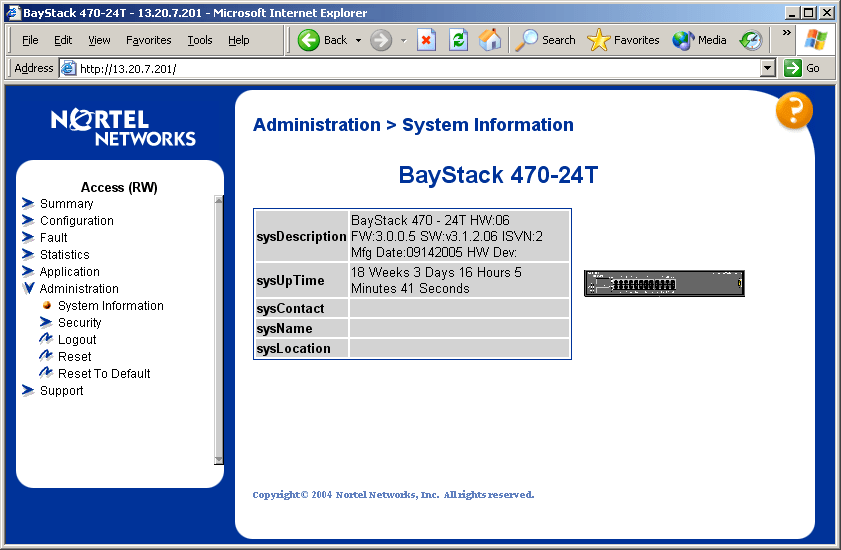Expand the Support arrow in sidebar

click(28, 390)
